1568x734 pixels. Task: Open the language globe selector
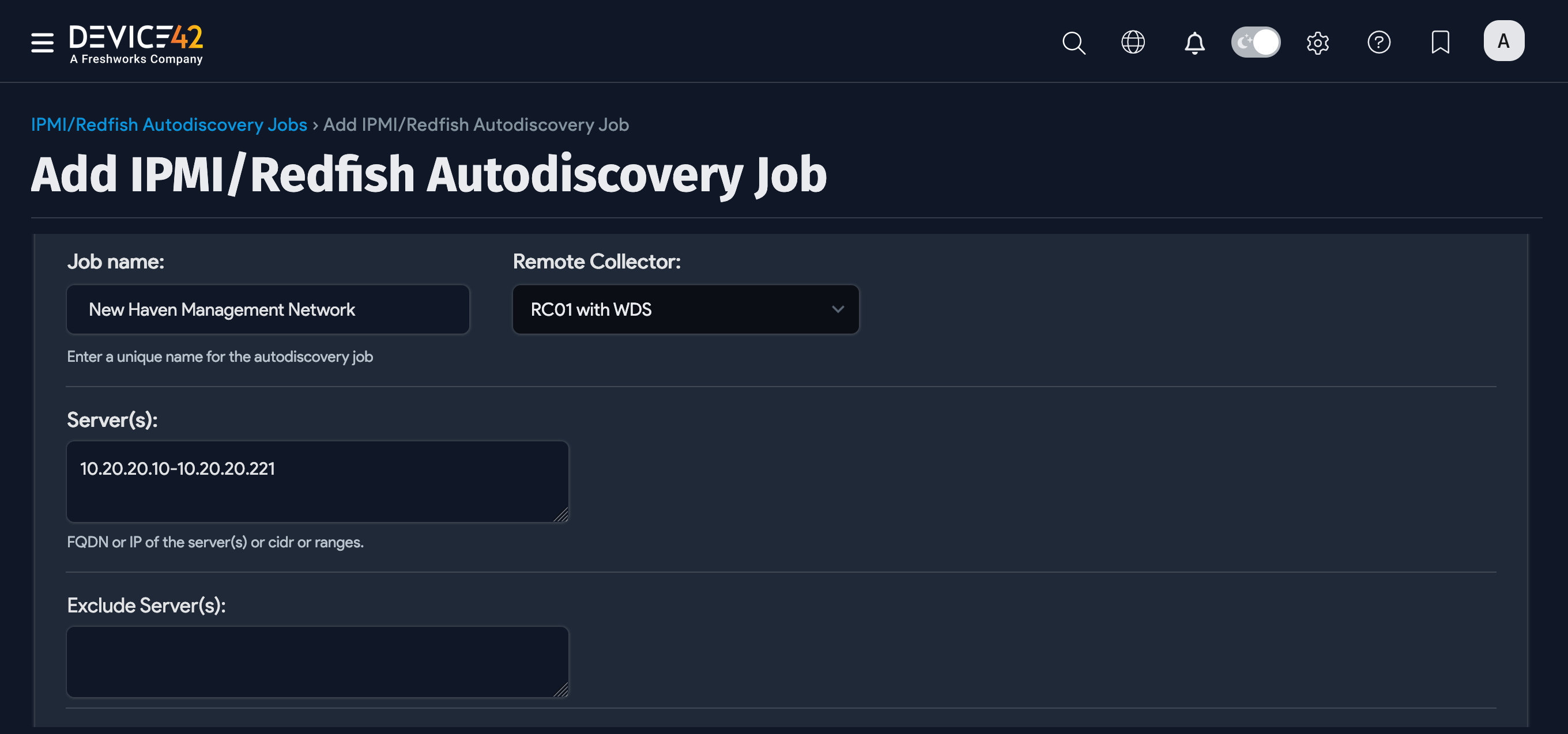[1133, 42]
